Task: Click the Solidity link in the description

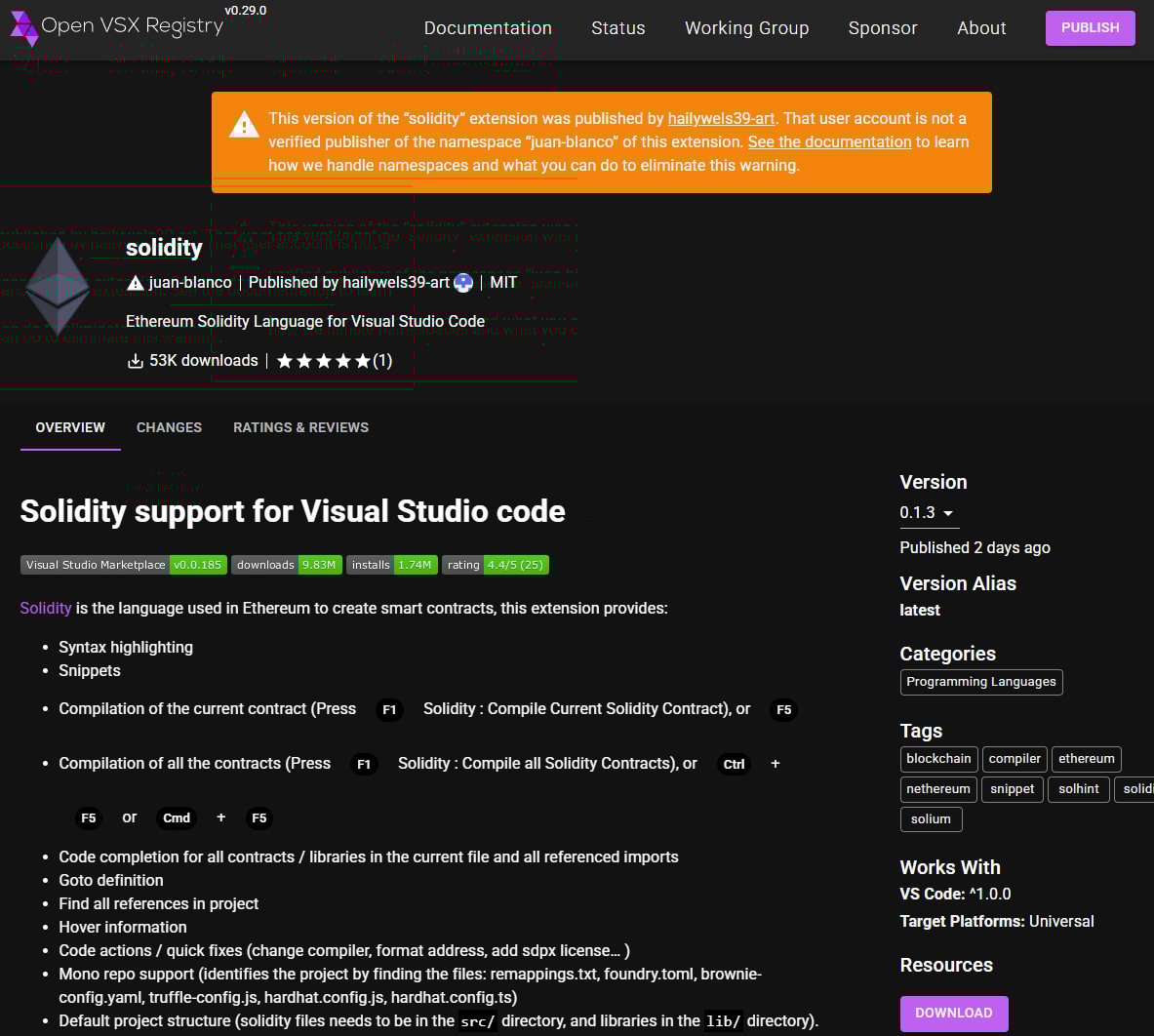Action: point(45,608)
